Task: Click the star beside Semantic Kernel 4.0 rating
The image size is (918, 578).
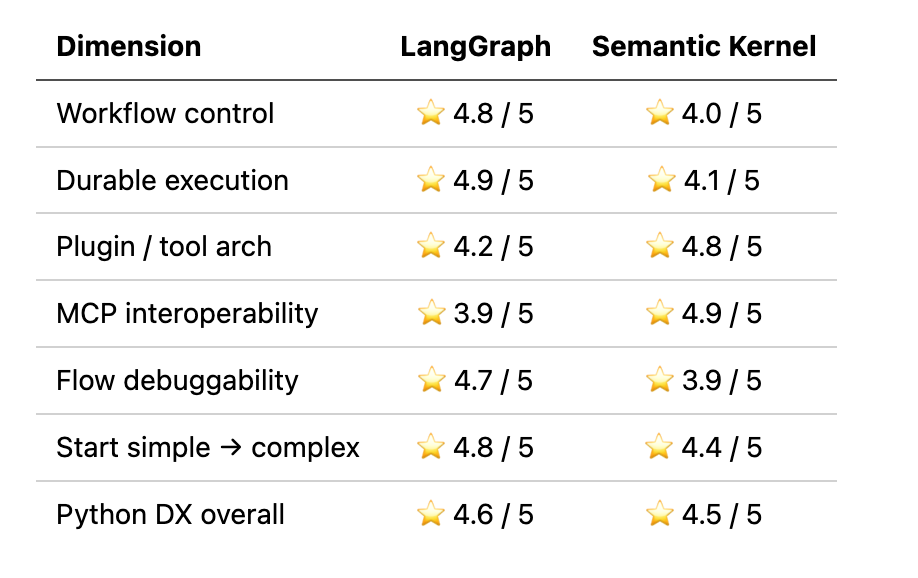Action: [x=659, y=112]
